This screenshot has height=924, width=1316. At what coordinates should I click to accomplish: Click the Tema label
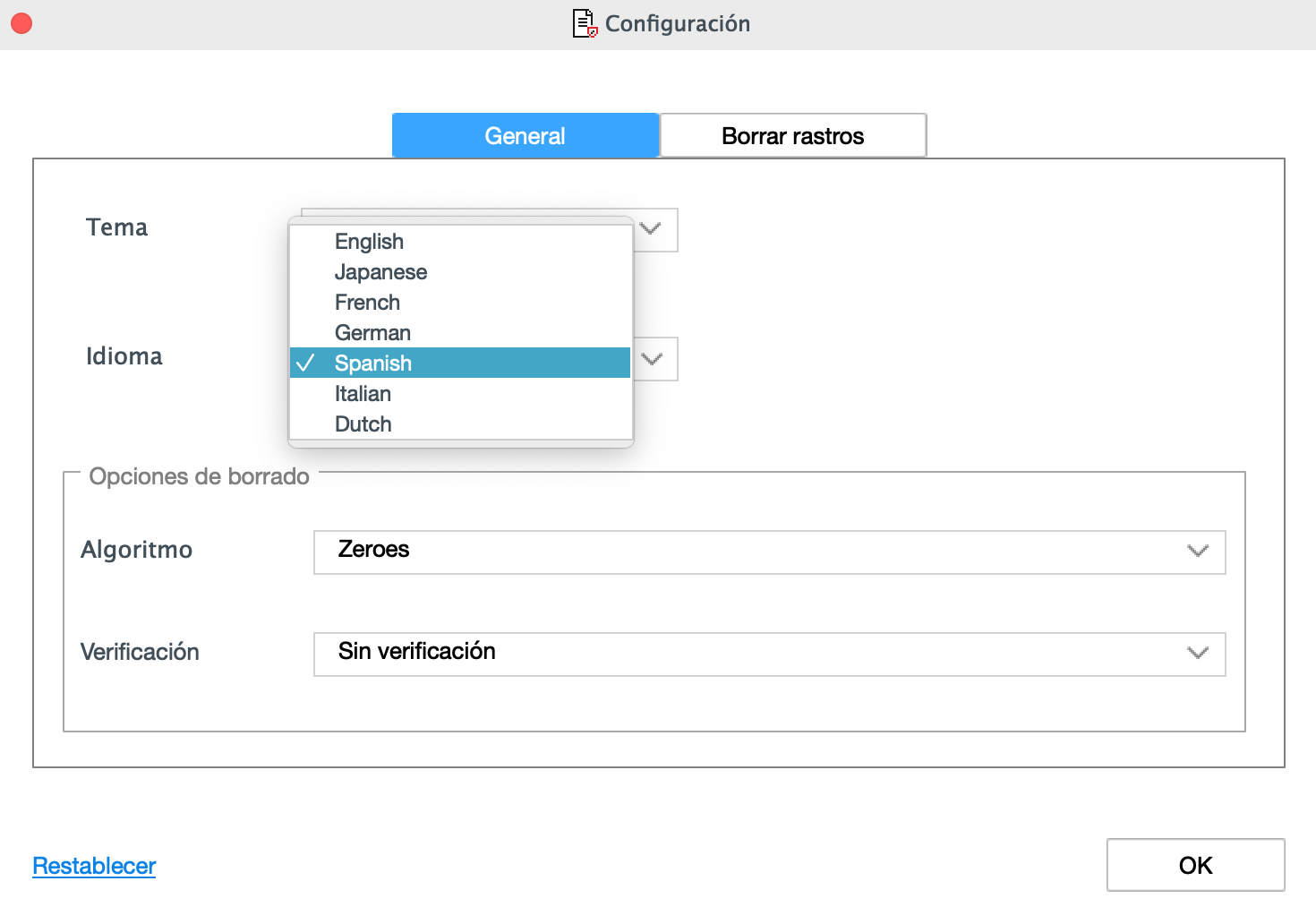point(116,227)
